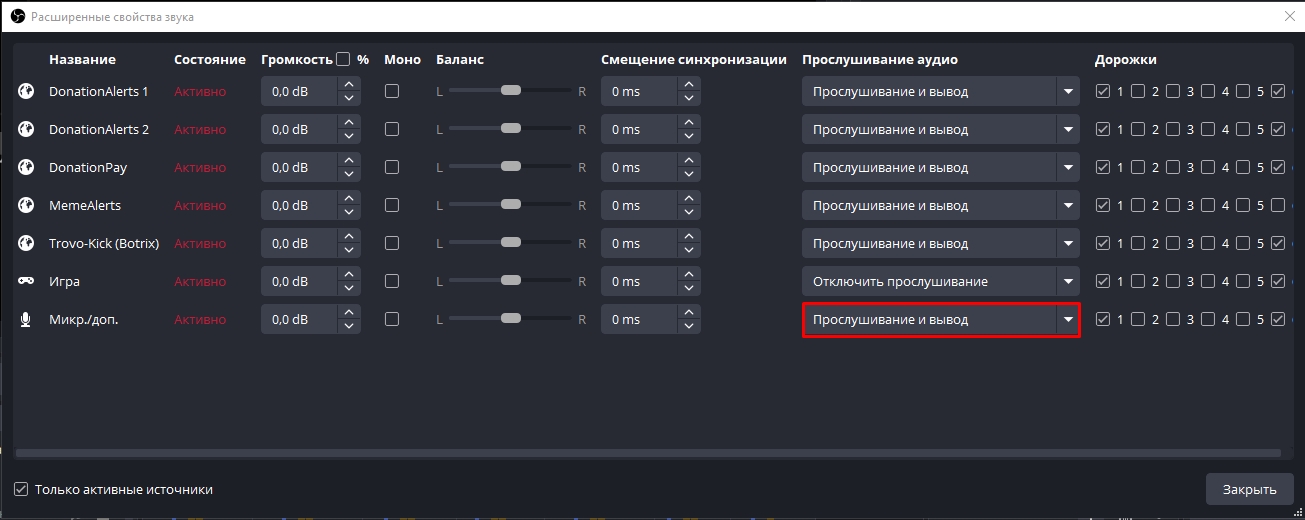
Task: Click the OBS logo in the title bar
Action: [16, 16]
